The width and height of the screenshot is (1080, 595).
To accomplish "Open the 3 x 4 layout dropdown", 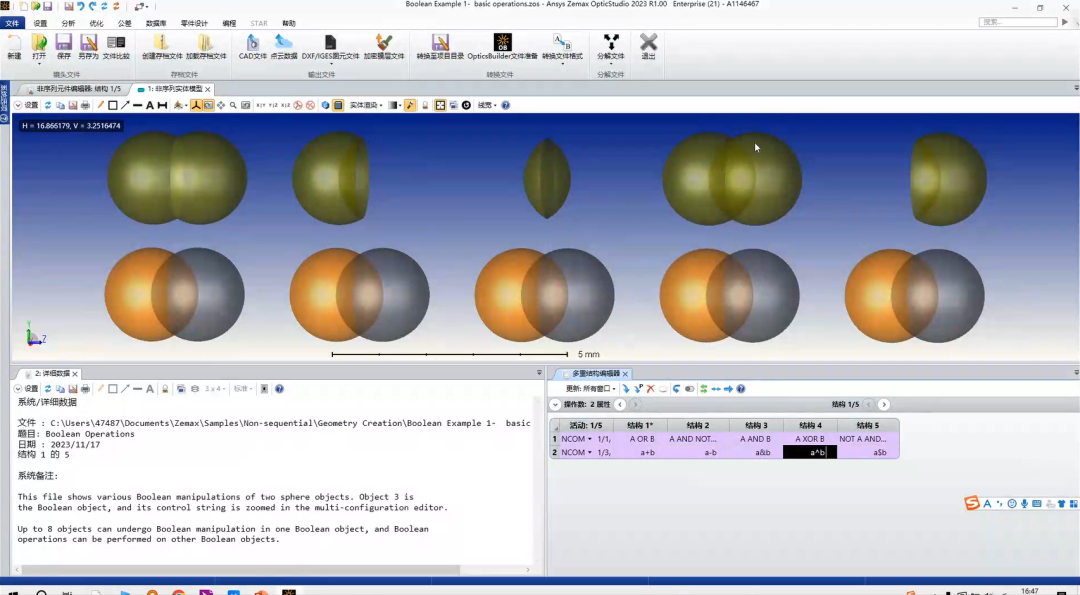I will click(214, 389).
